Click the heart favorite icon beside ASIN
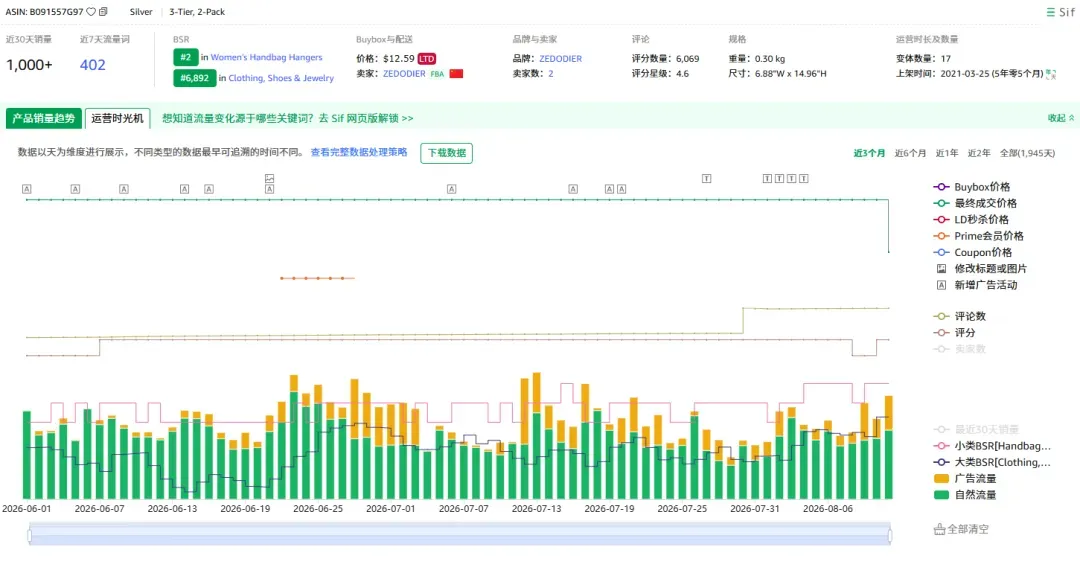This screenshot has width=1080, height=576. pos(91,12)
